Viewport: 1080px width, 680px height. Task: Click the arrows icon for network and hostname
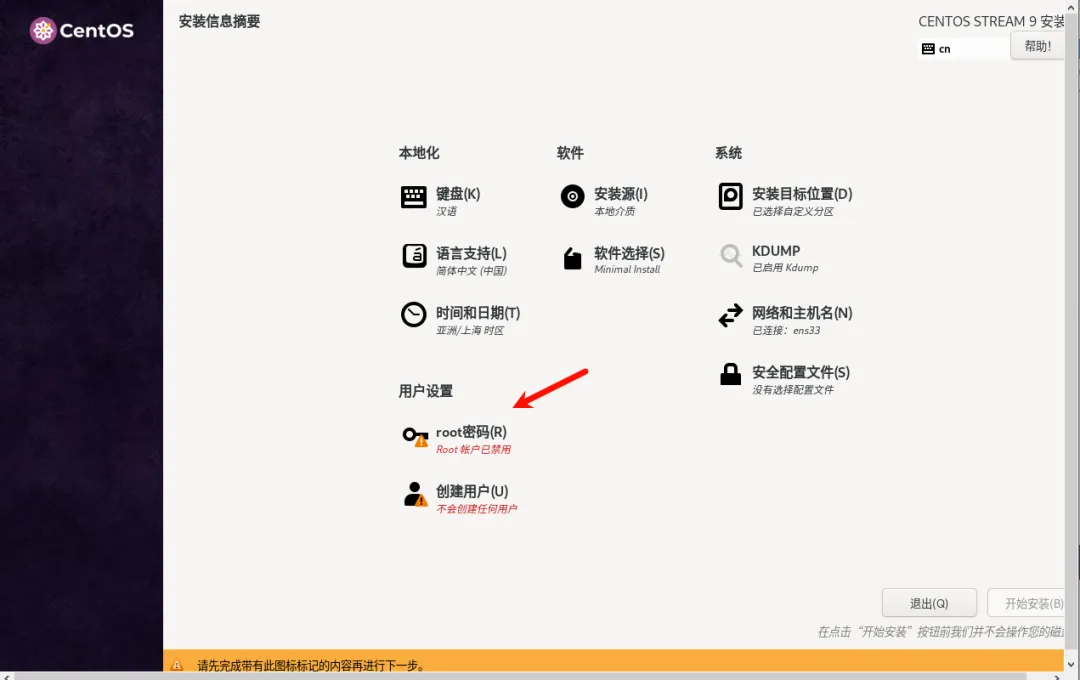731,316
